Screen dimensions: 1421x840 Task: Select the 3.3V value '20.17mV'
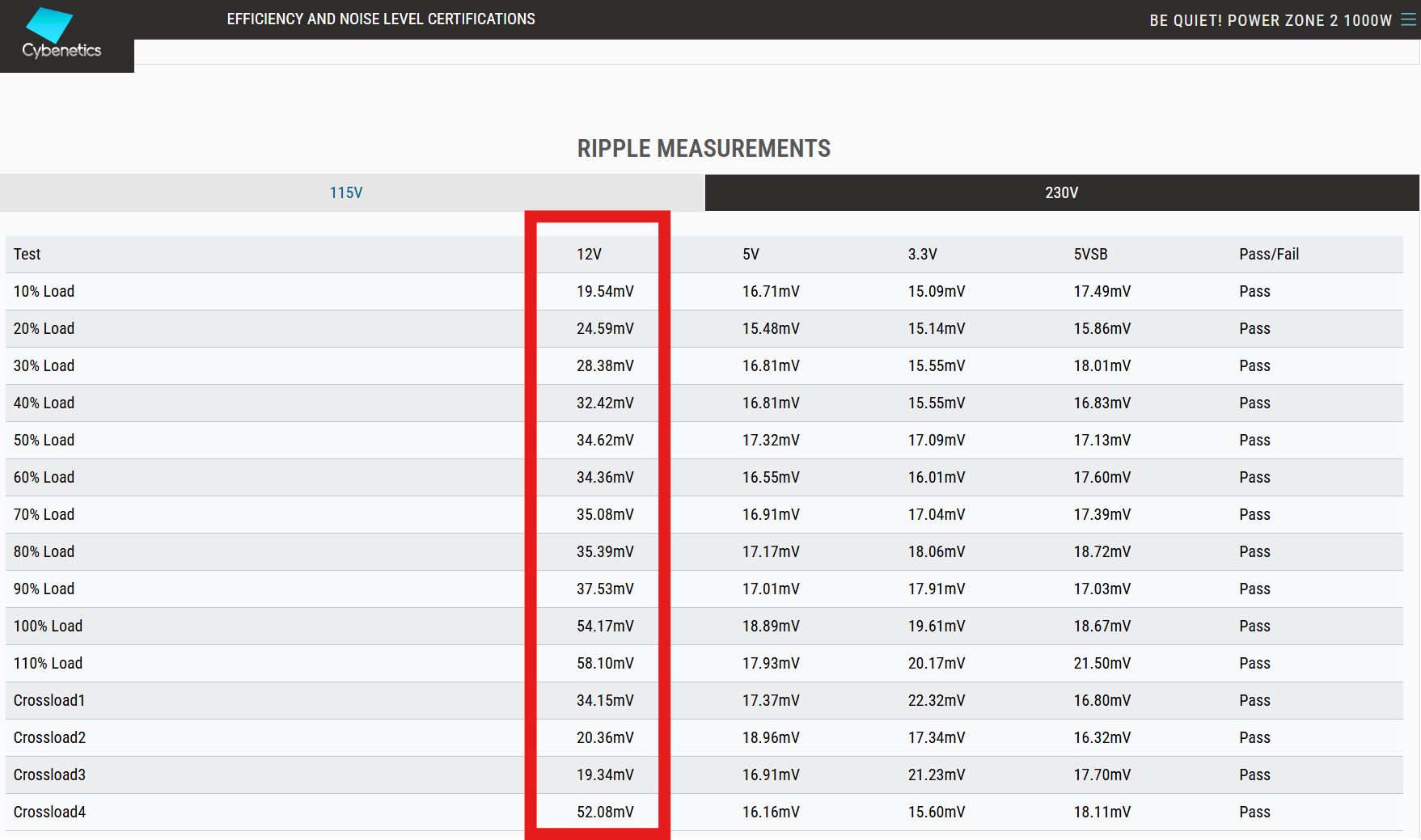[x=937, y=663]
